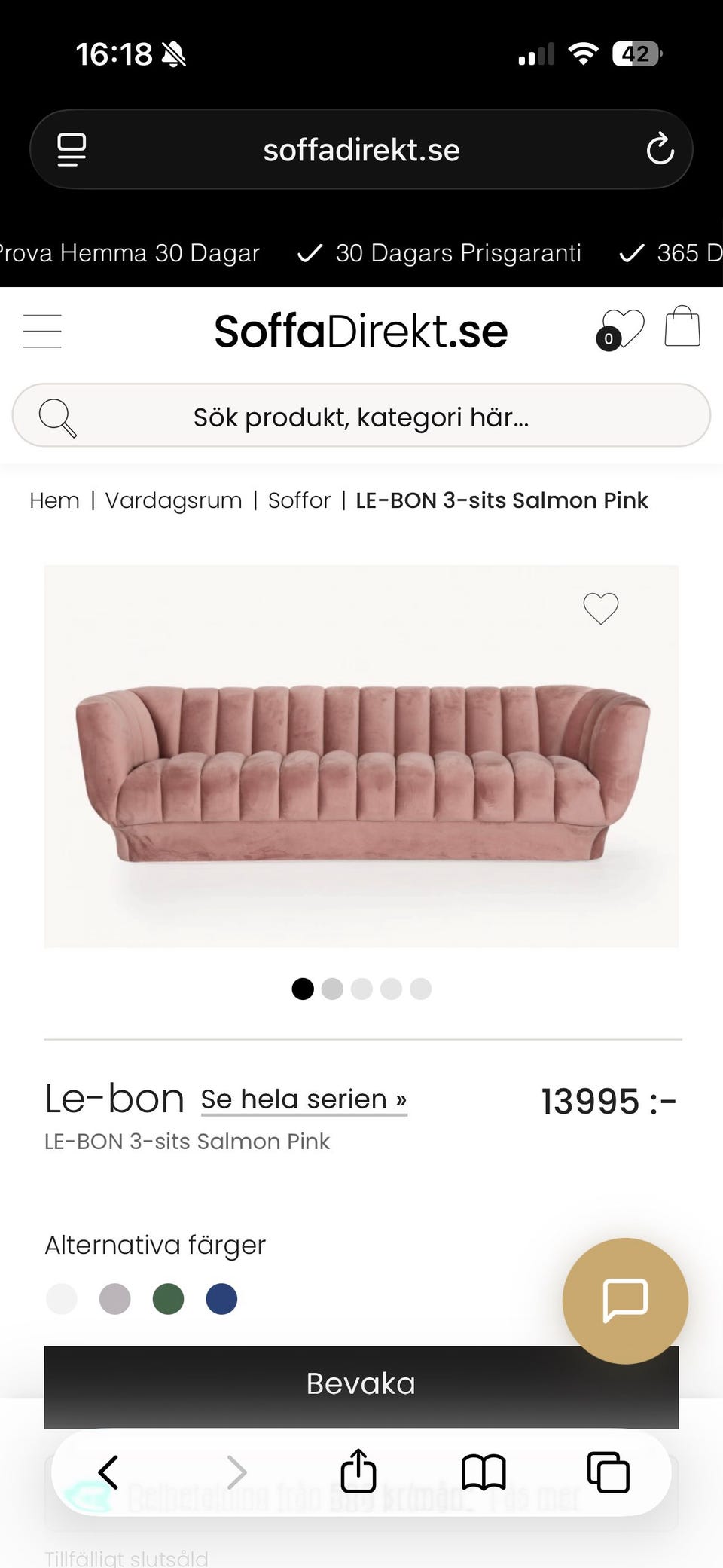
Task: Navigate to Soffor breadcrumb category
Action: click(299, 500)
